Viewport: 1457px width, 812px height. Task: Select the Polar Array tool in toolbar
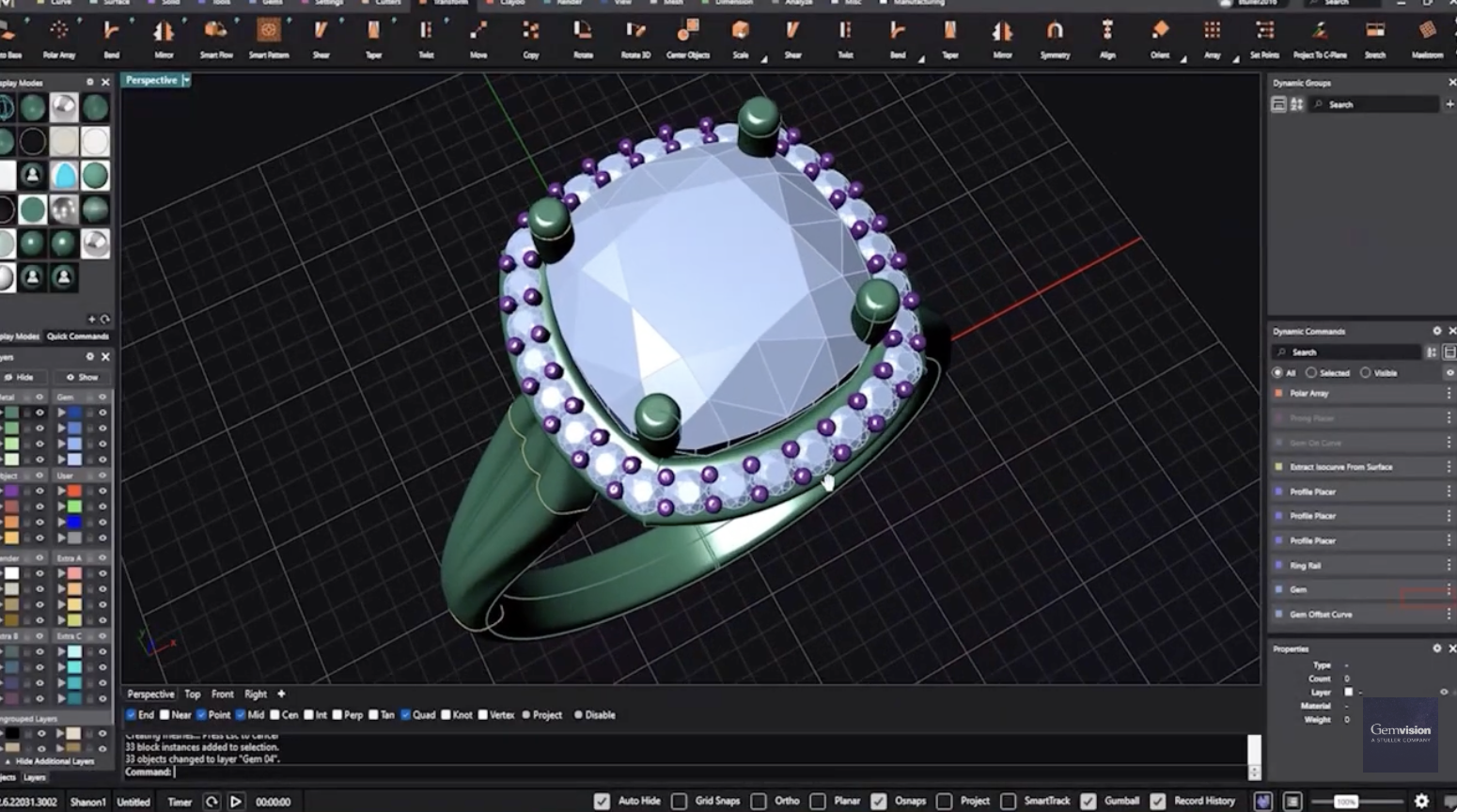pos(58,39)
